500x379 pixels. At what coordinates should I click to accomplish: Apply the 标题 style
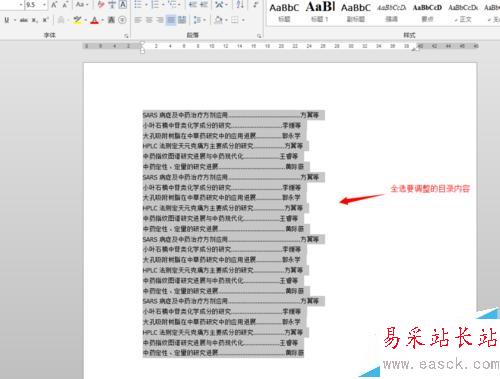(x=284, y=12)
